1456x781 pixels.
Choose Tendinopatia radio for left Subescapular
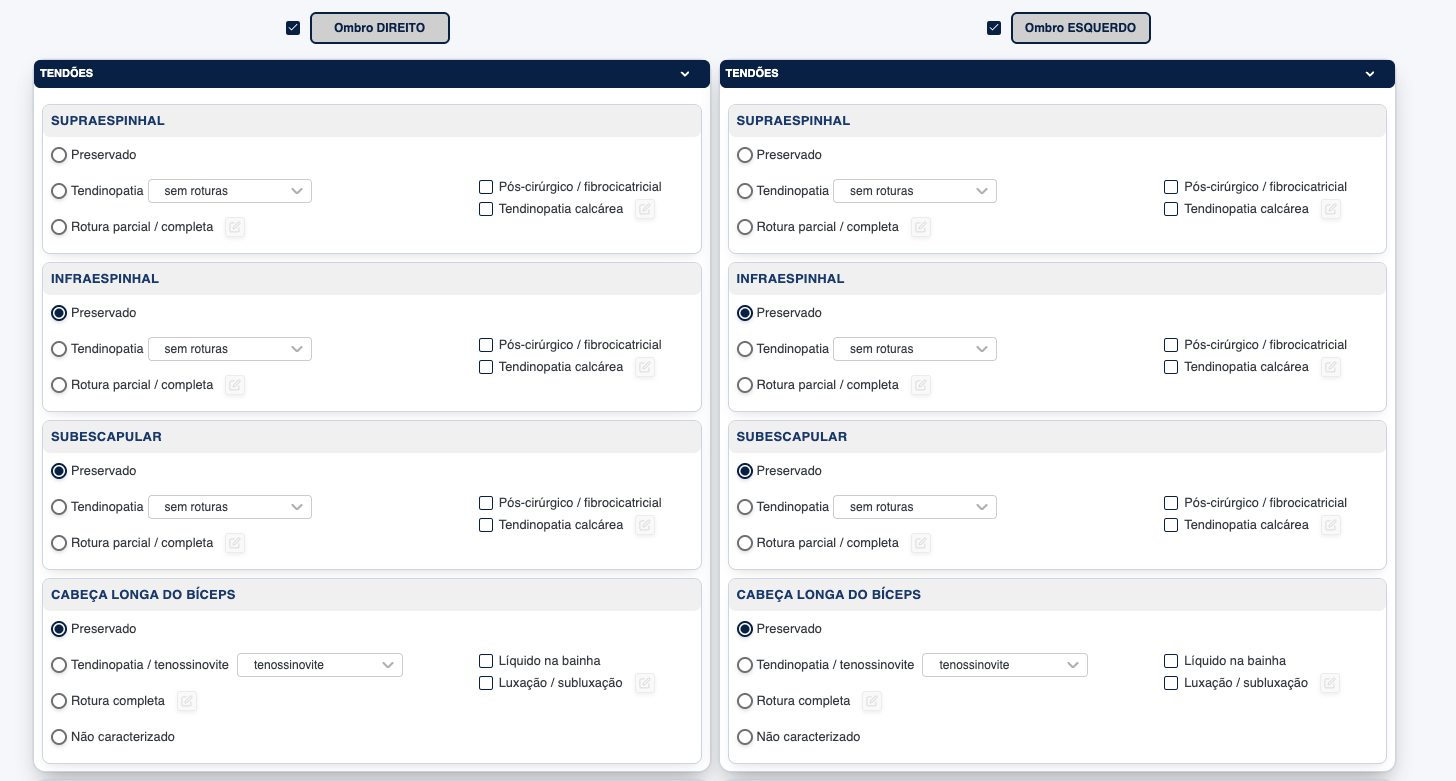click(745, 507)
